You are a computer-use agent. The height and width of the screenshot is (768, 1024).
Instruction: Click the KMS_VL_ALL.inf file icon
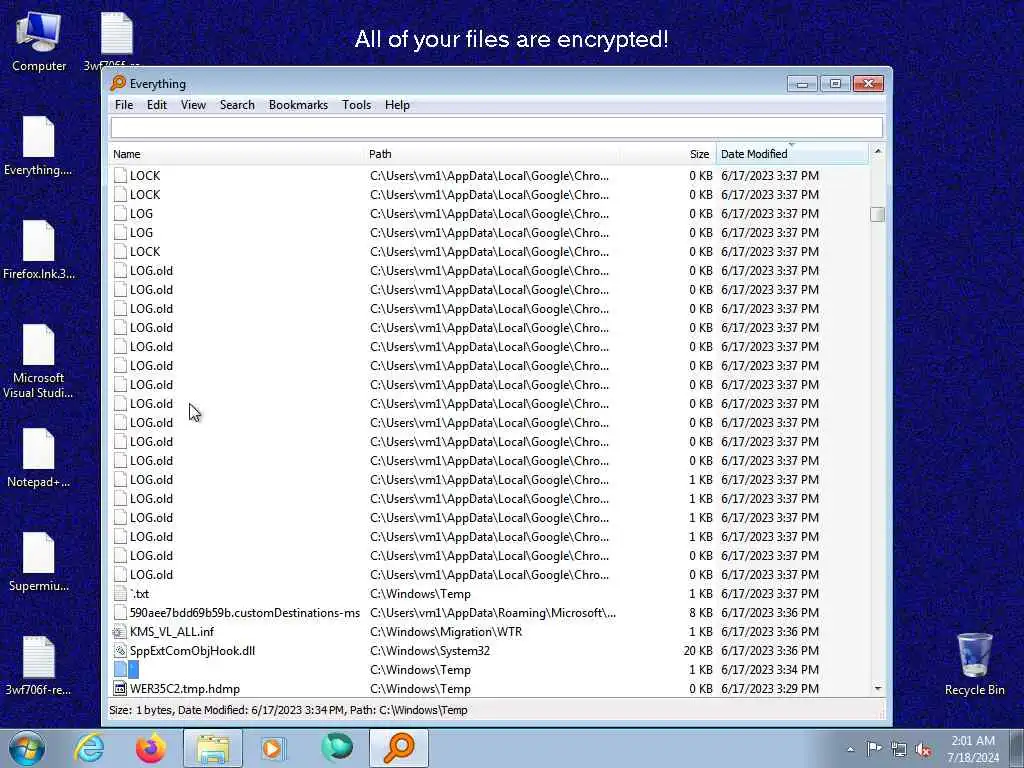click(x=120, y=632)
